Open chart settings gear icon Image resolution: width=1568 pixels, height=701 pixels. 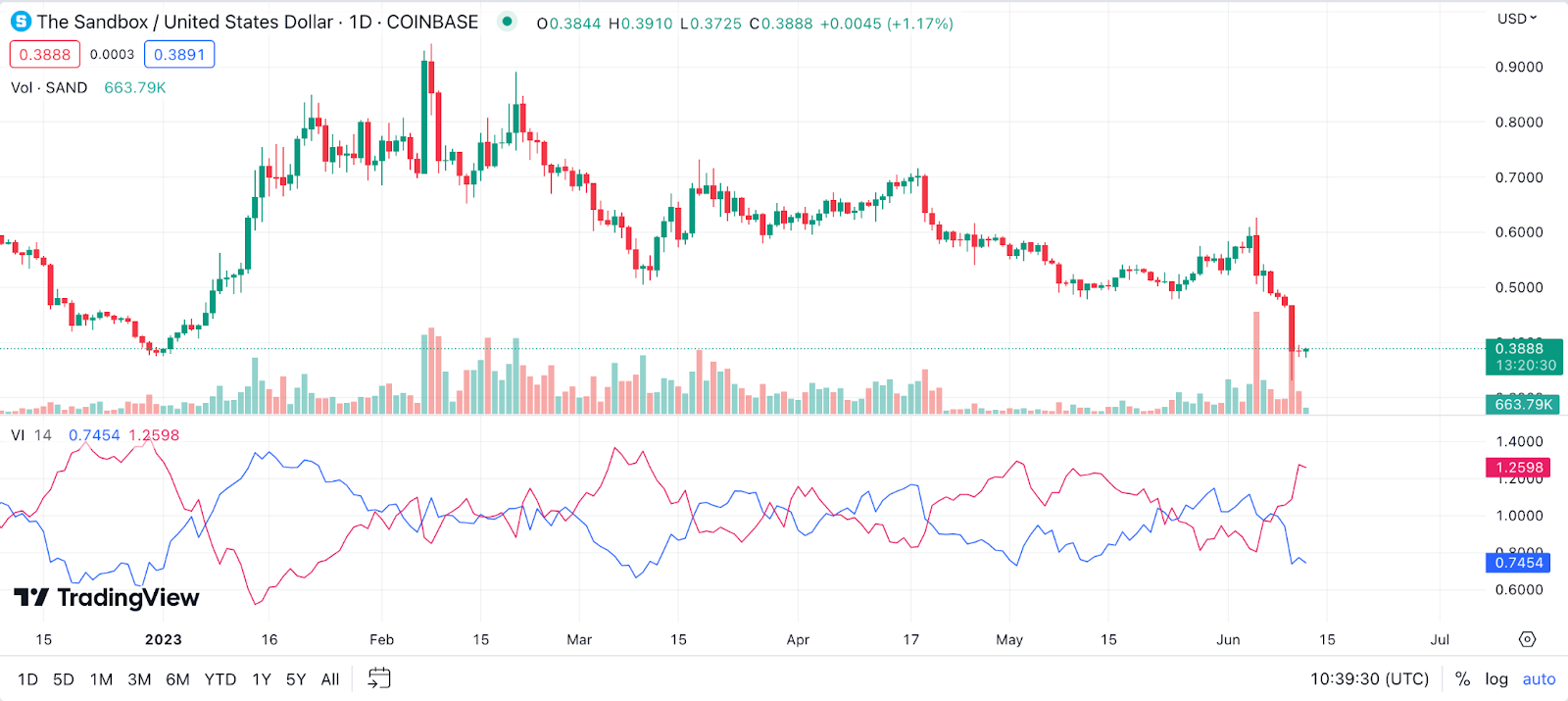(x=1527, y=639)
